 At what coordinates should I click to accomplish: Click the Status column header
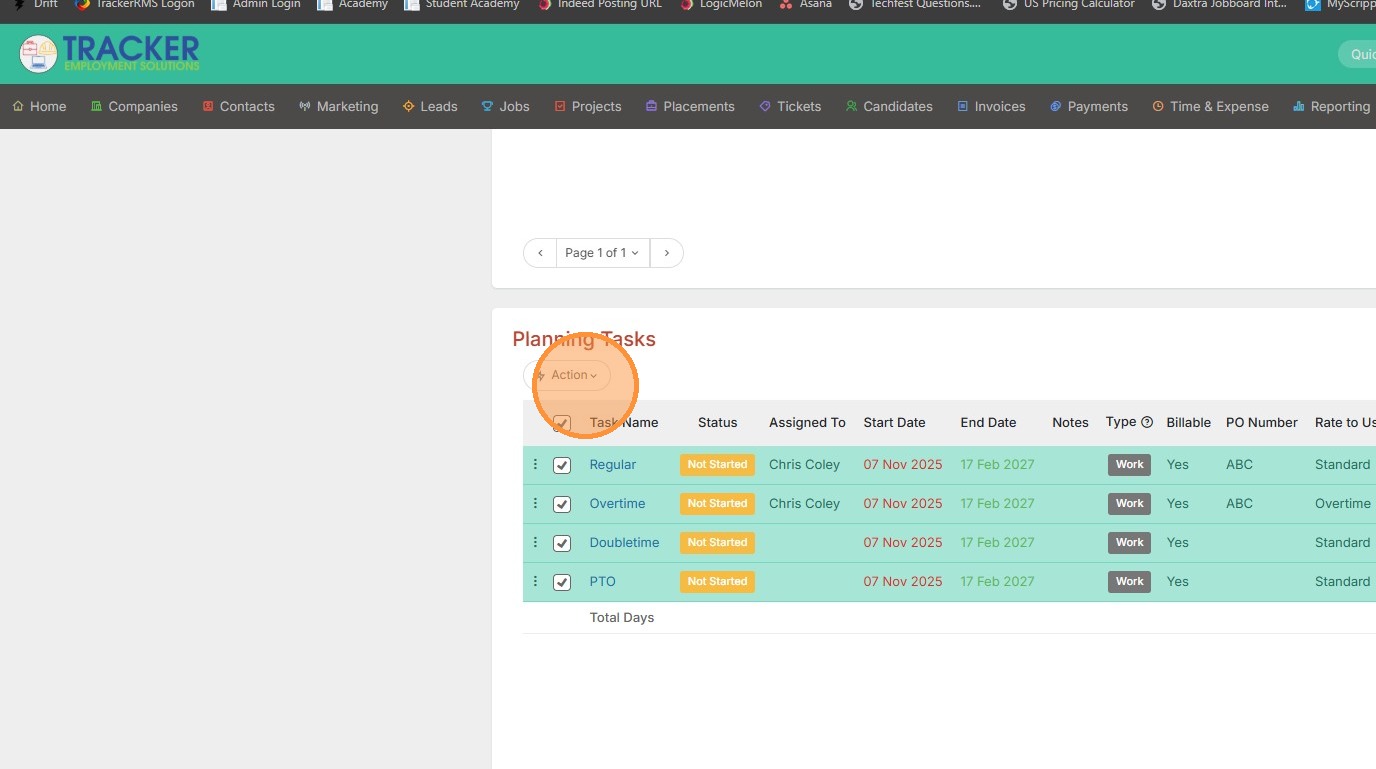[x=717, y=422]
